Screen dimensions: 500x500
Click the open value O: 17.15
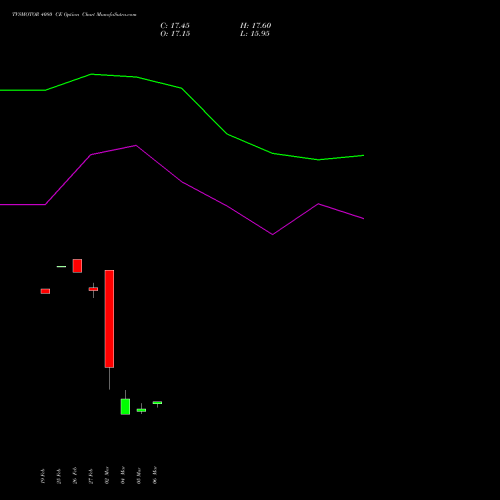coord(175,34)
